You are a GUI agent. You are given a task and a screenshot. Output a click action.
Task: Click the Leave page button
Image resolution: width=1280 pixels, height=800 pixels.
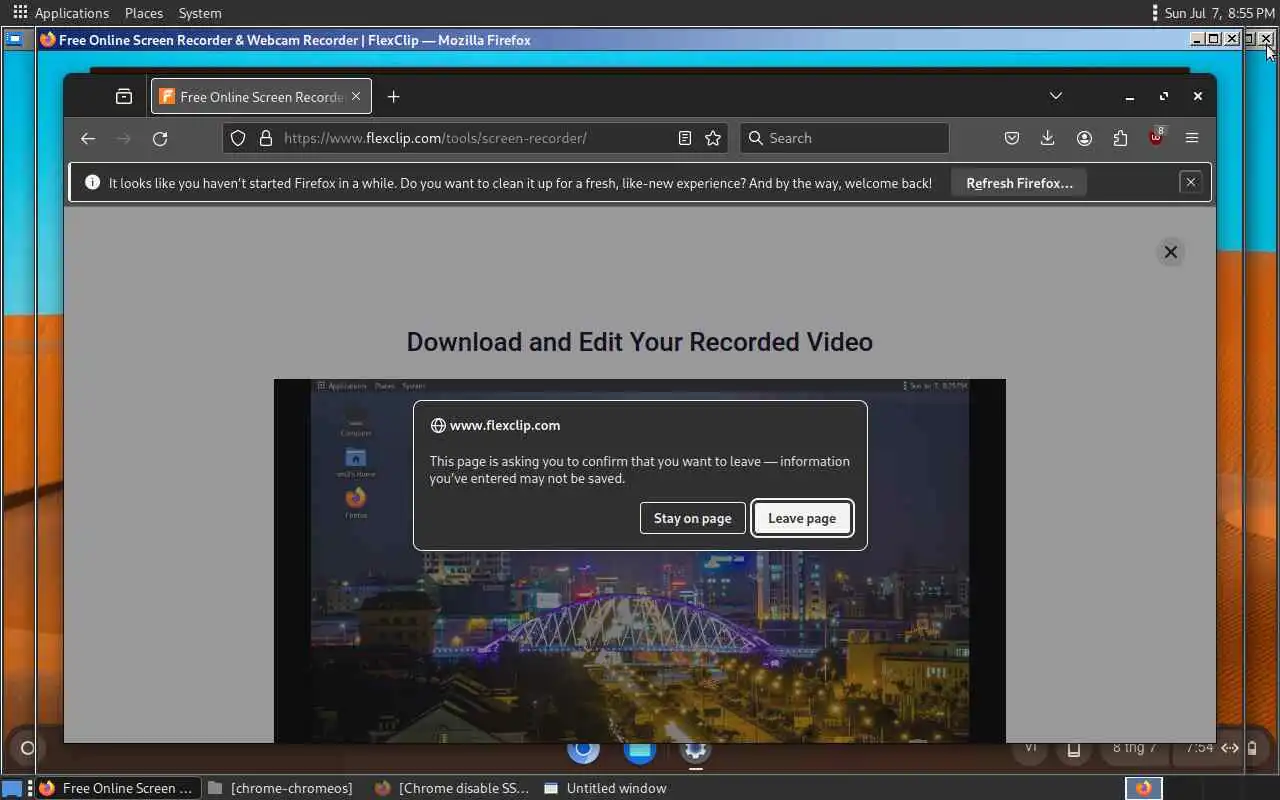tap(802, 518)
